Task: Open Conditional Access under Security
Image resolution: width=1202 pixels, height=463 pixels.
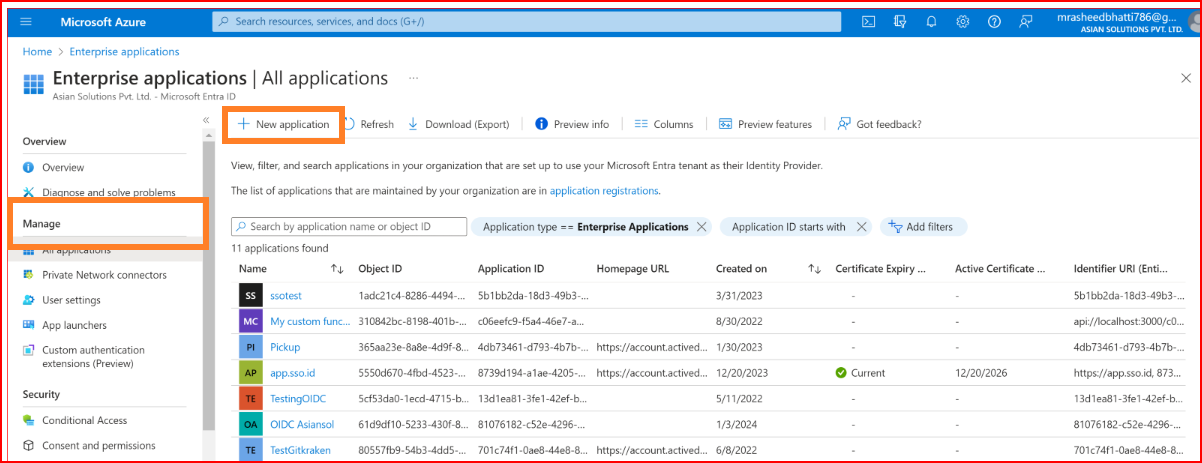Action: [84, 420]
